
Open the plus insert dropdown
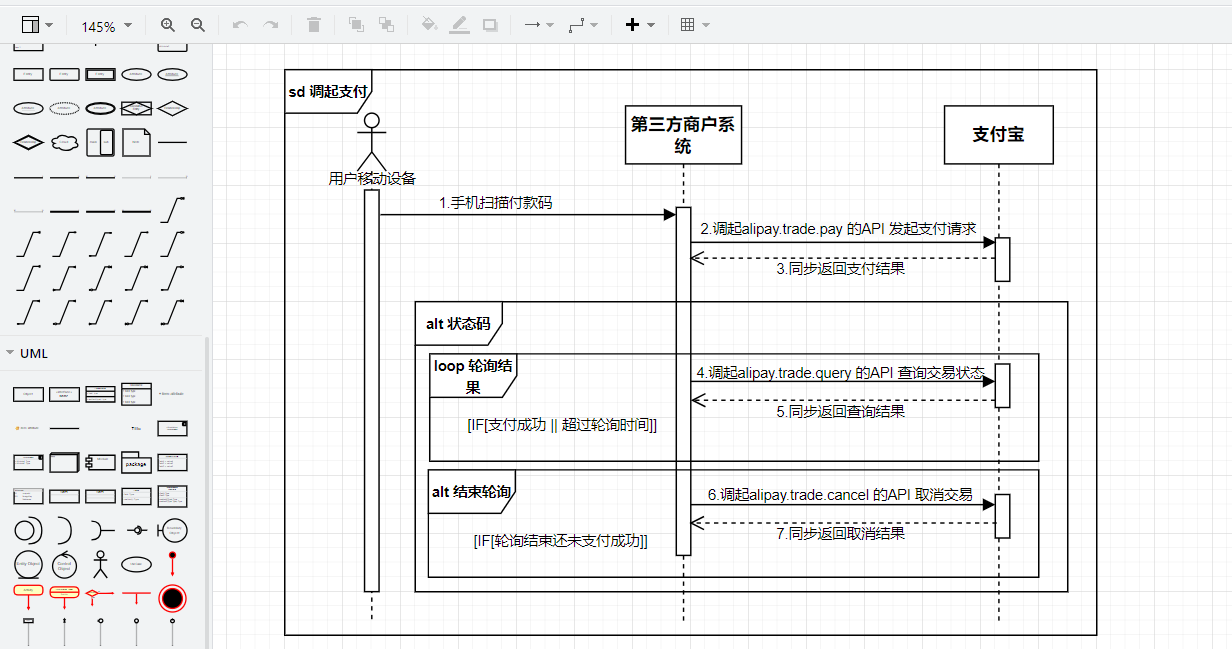(x=640, y=25)
